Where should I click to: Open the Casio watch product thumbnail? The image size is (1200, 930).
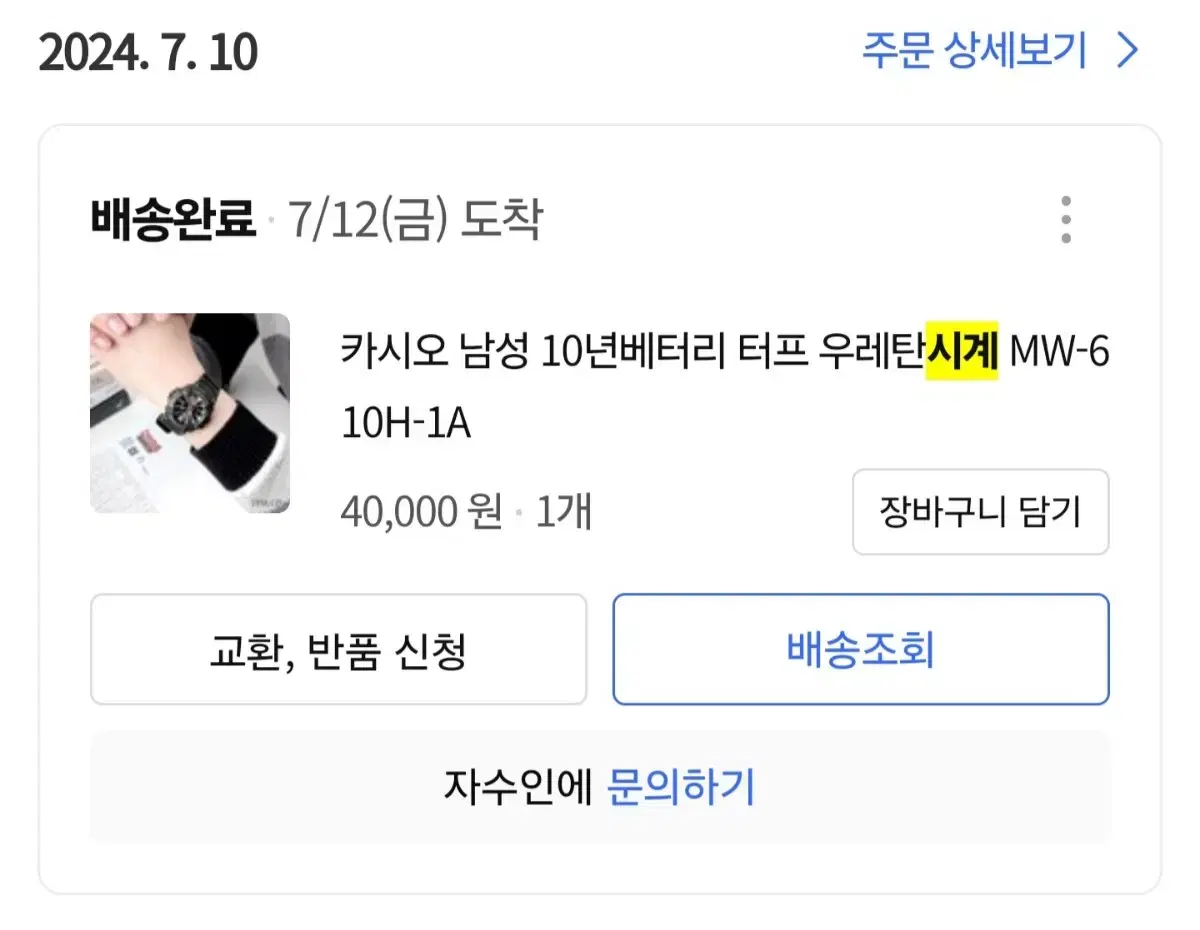tap(190, 414)
